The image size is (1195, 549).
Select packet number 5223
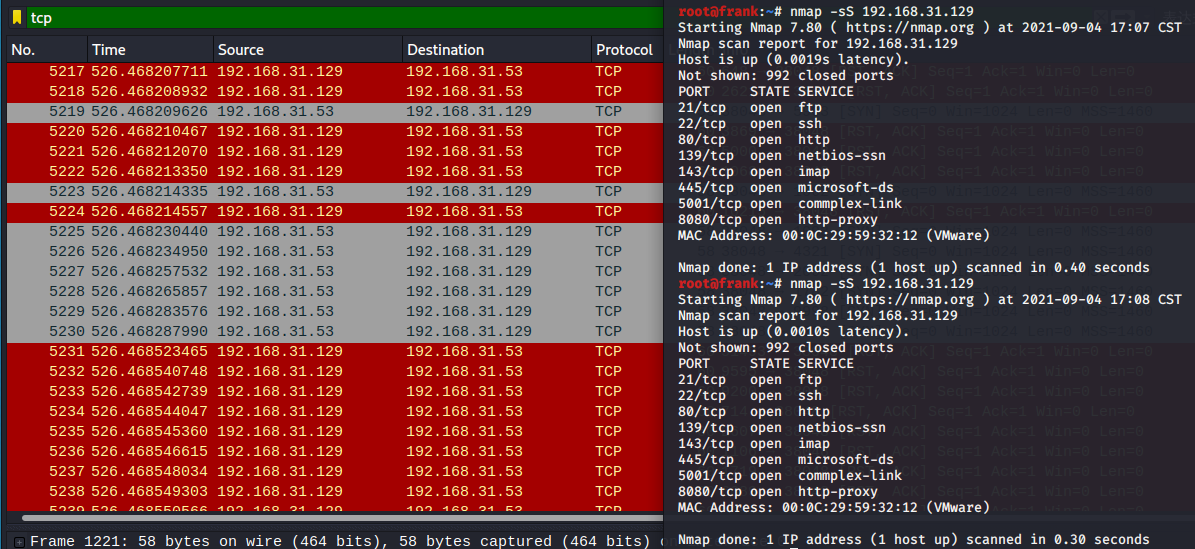[x=335, y=191]
